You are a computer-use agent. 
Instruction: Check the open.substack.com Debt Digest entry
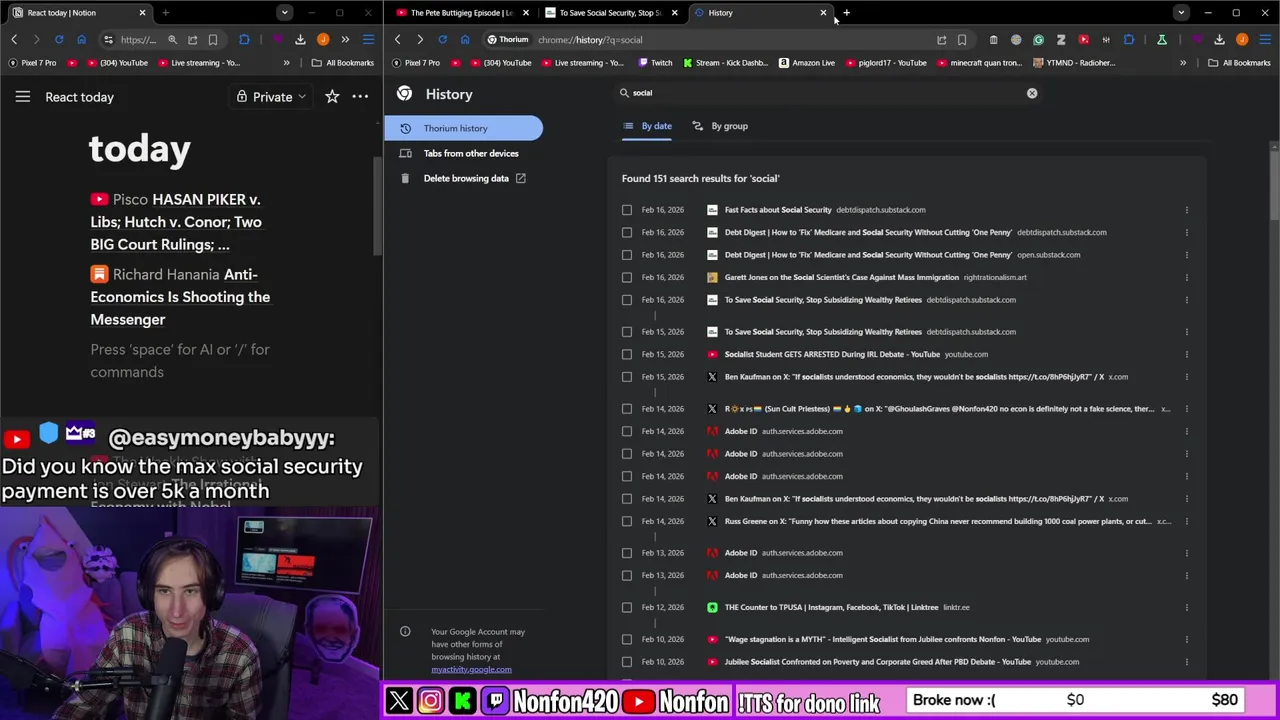(x=627, y=255)
